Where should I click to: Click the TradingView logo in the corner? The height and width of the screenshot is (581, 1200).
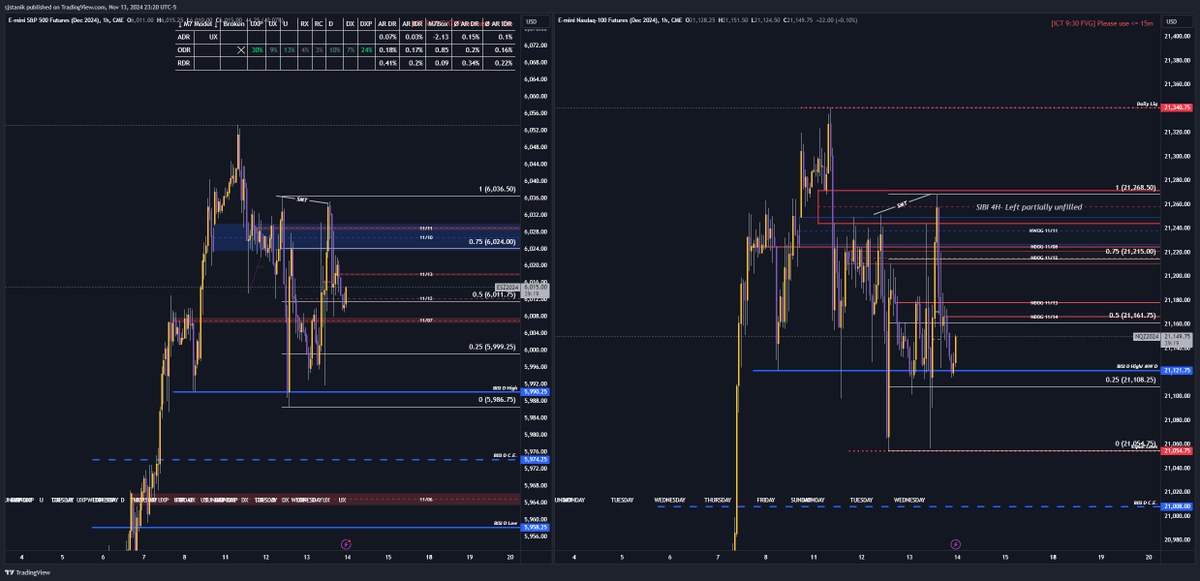click(29, 573)
